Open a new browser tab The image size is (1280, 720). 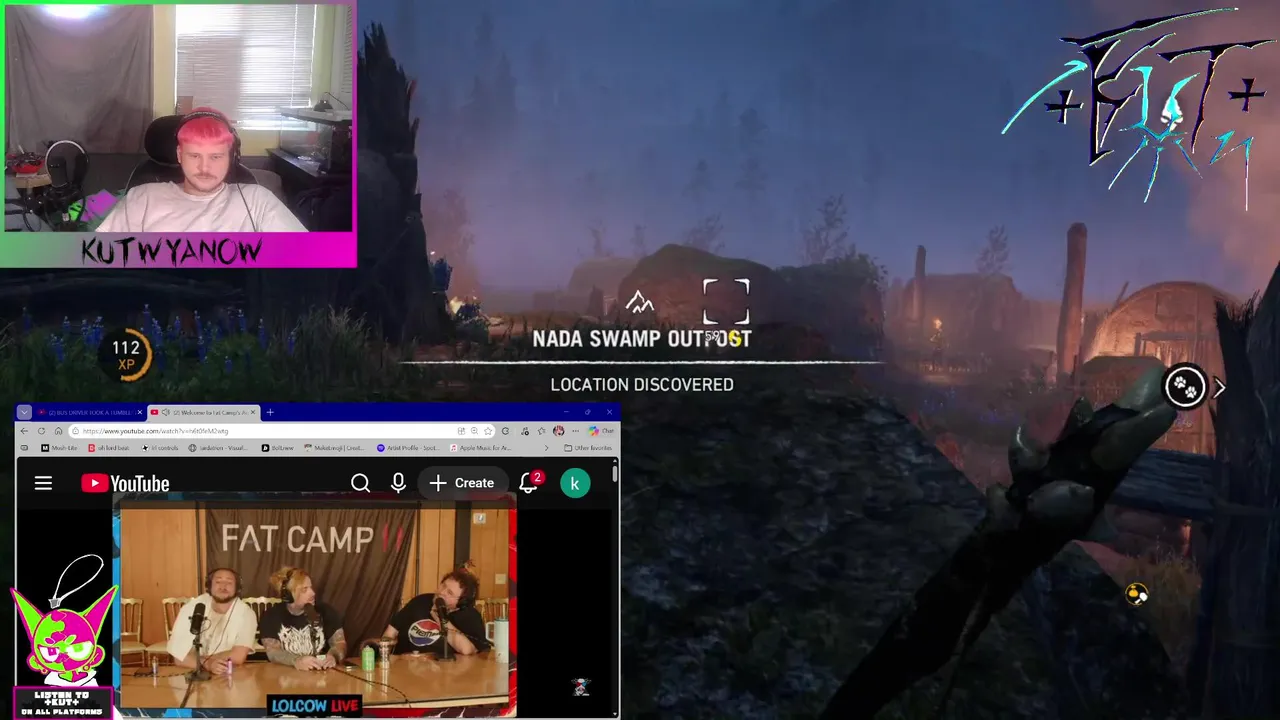[x=270, y=412]
